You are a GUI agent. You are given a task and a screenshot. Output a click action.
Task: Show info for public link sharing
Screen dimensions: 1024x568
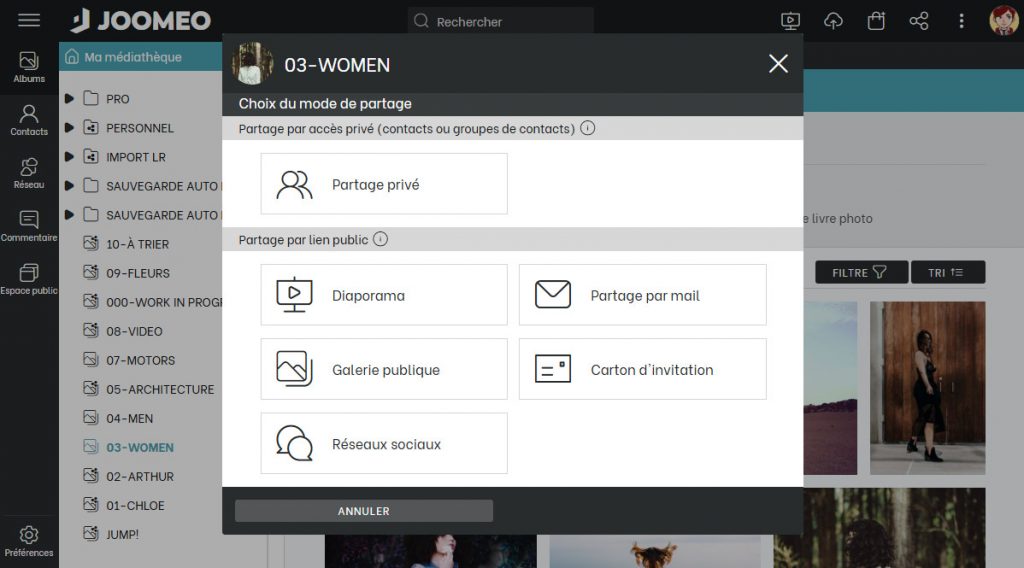tap(380, 240)
